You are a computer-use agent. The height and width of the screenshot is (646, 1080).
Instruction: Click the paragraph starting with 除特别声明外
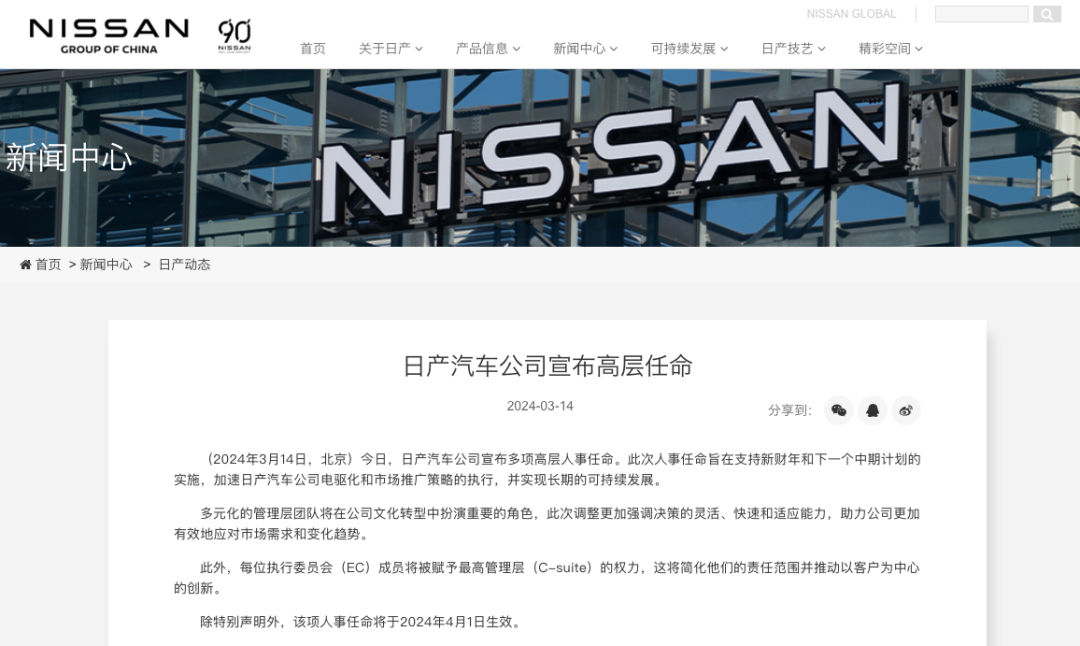tap(363, 622)
